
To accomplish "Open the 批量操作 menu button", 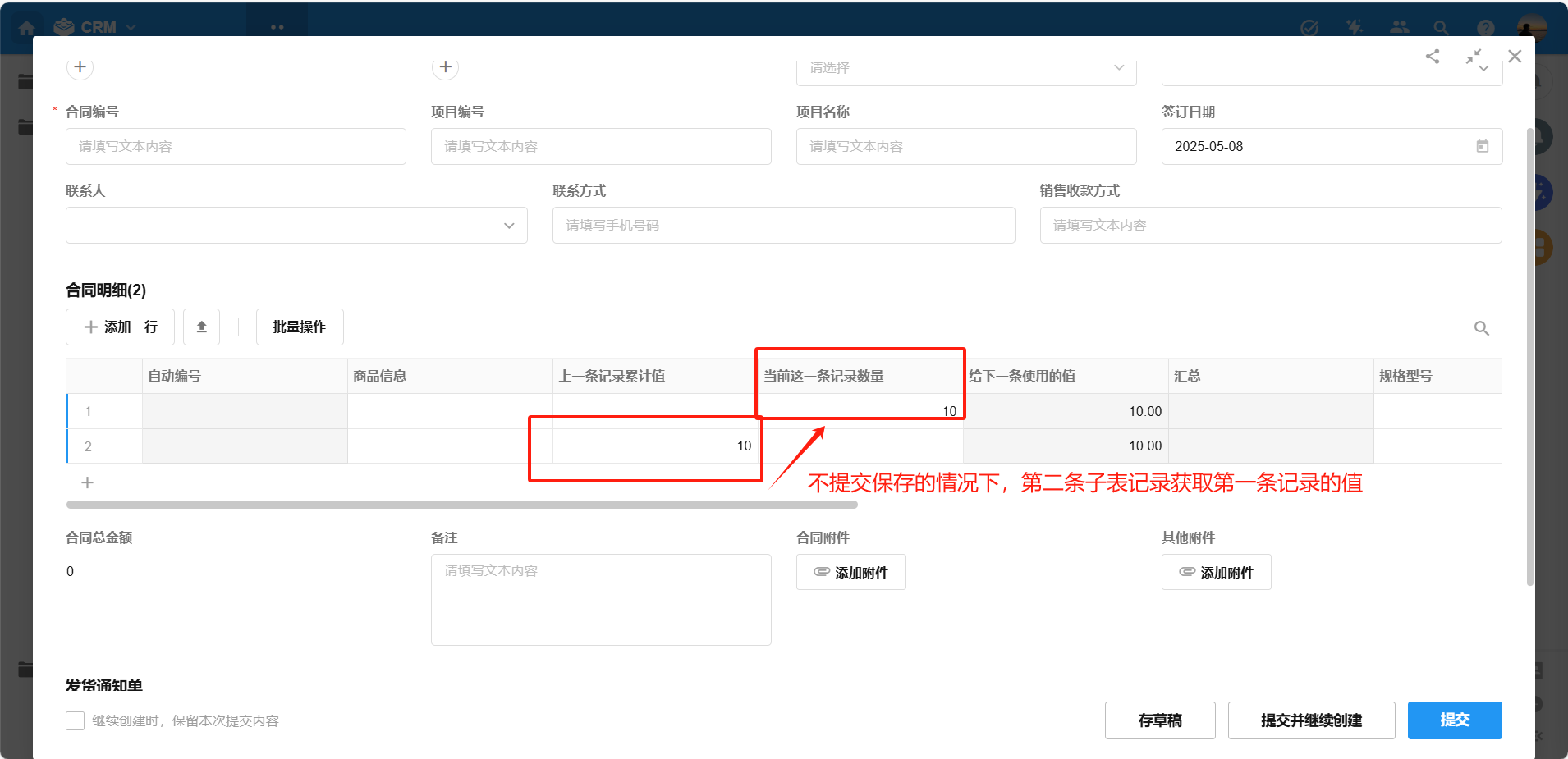I will click(300, 327).
